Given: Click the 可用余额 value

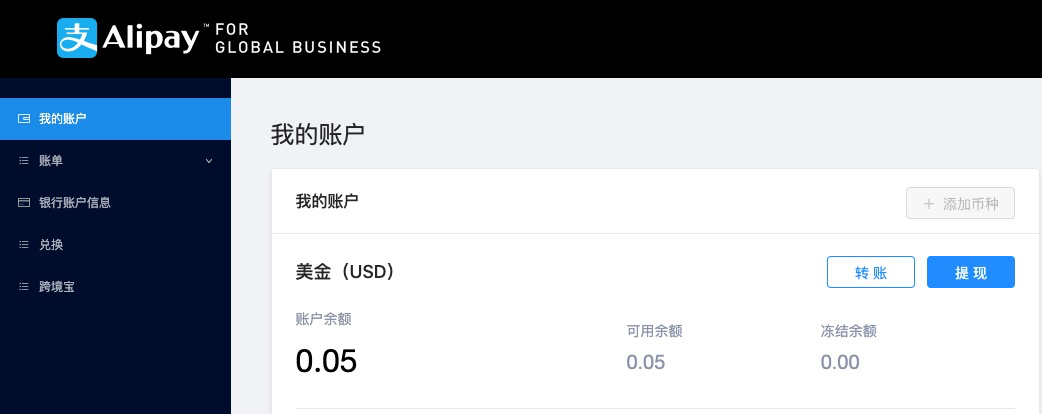Looking at the screenshot, I should pos(646,362).
